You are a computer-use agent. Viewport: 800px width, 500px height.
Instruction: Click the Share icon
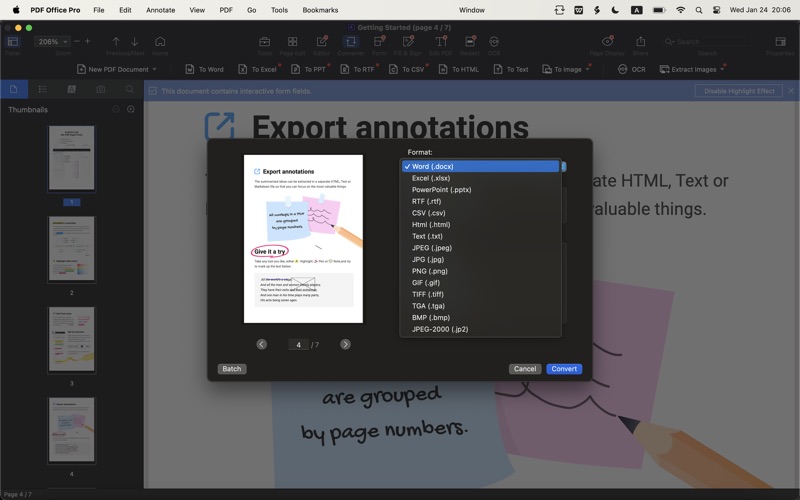tap(640, 42)
